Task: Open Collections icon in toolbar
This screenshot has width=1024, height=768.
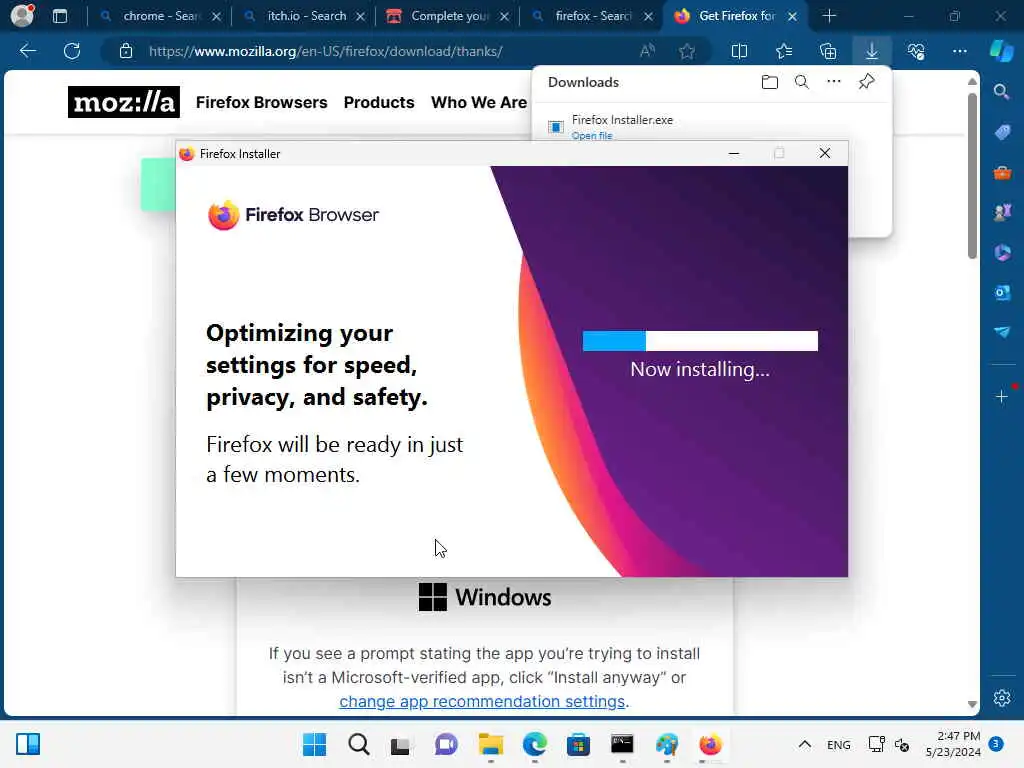Action: [827, 51]
